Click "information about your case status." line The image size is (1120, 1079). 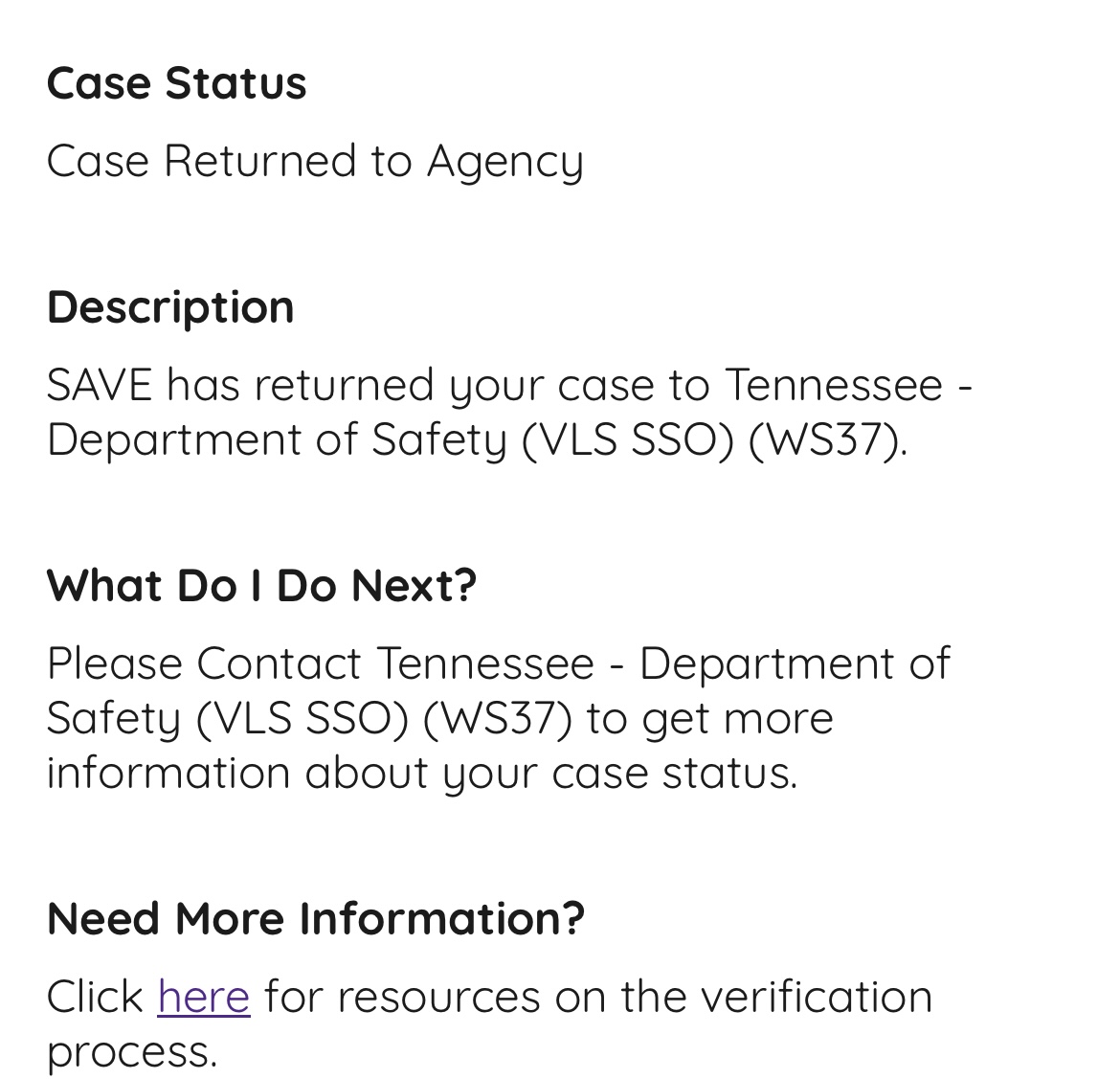pos(422,773)
